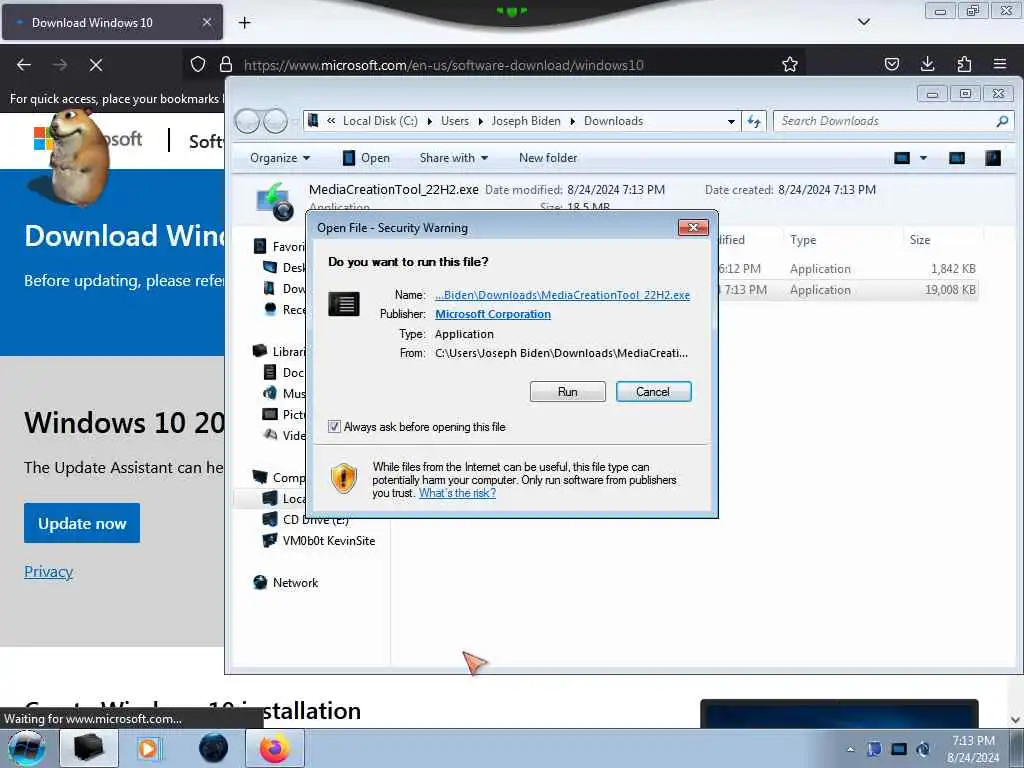The width and height of the screenshot is (1024, 768).
Task: Click the Firefox back arrow
Action: [x=24, y=65]
